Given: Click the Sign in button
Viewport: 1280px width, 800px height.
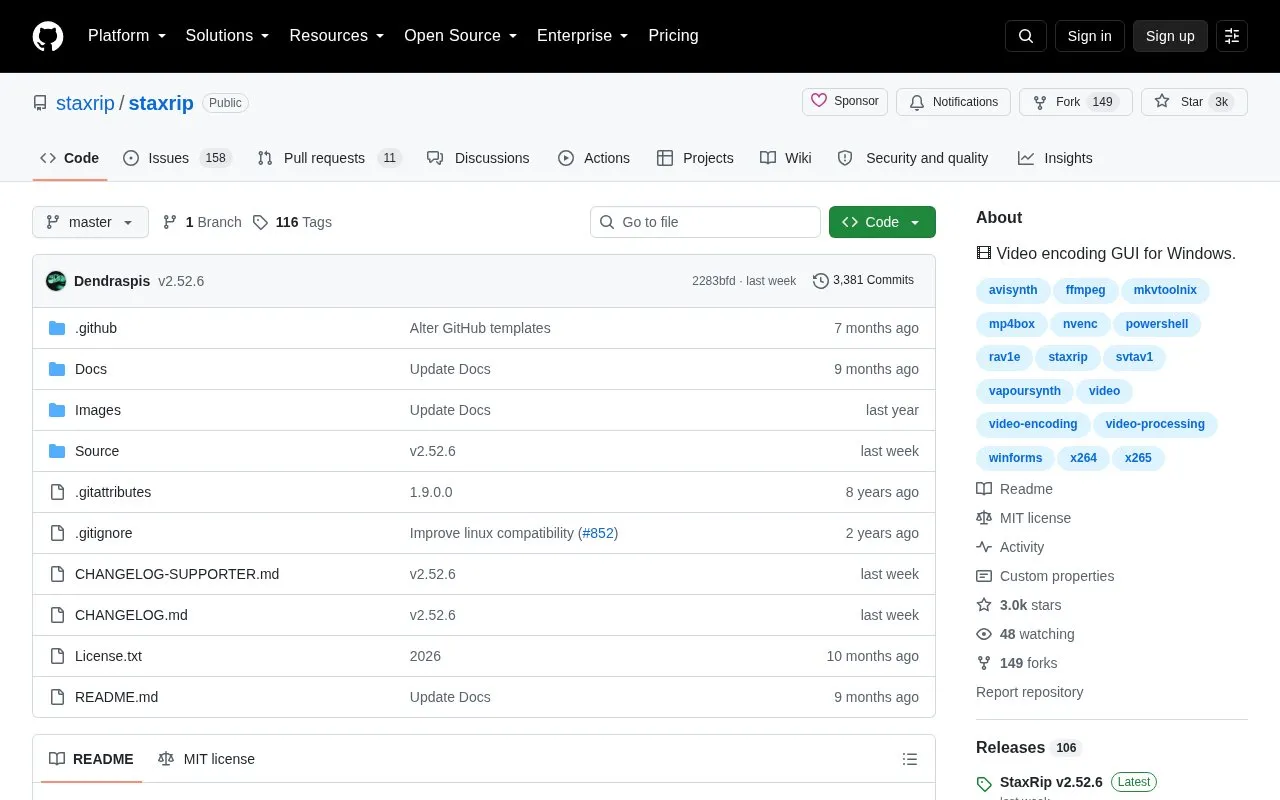Looking at the screenshot, I should 1089,36.
